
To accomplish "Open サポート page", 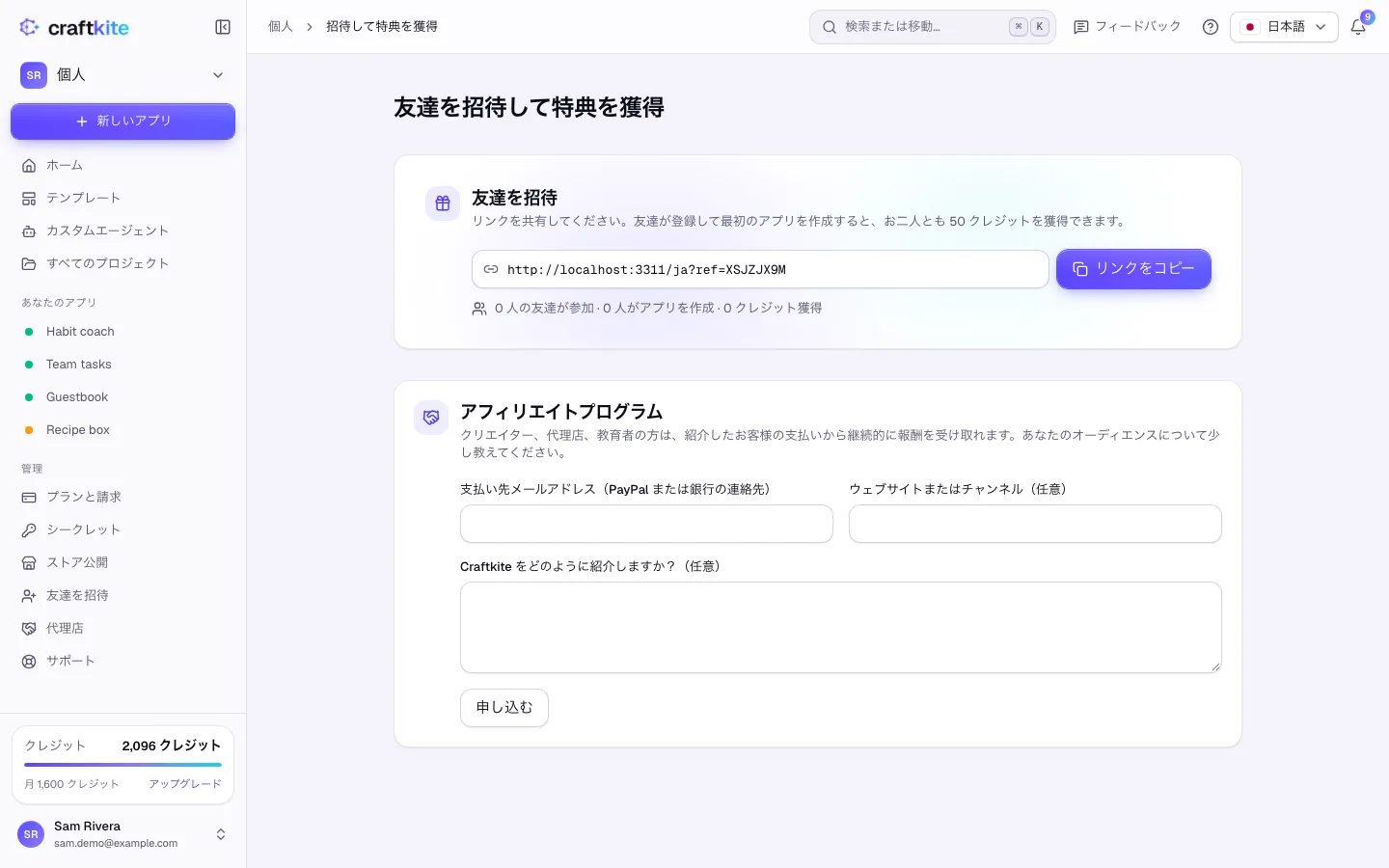I will 123,661.
